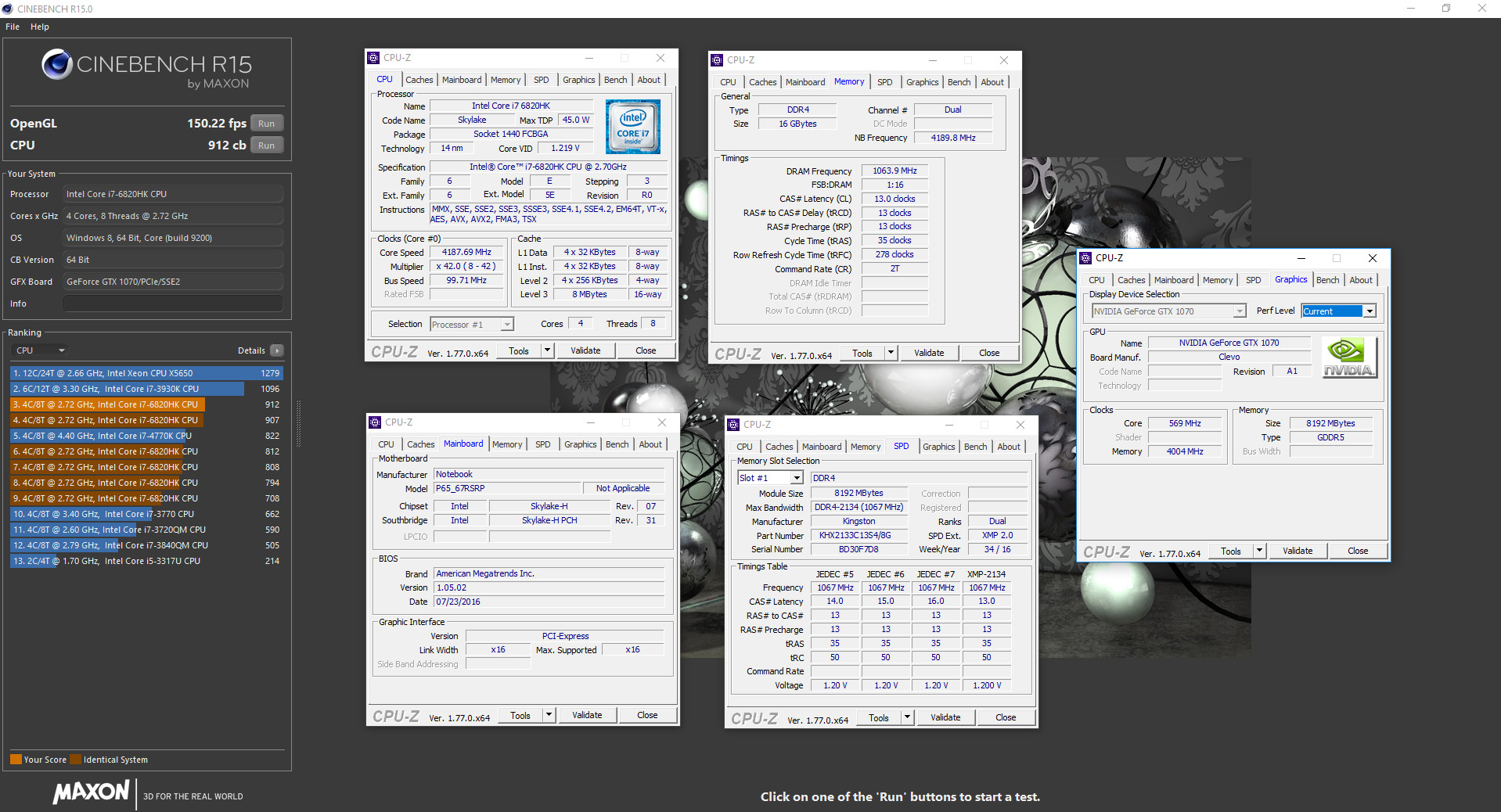Click Close in the Memory window
This screenshot has height=812, width=1501.
tap(989, 353)
